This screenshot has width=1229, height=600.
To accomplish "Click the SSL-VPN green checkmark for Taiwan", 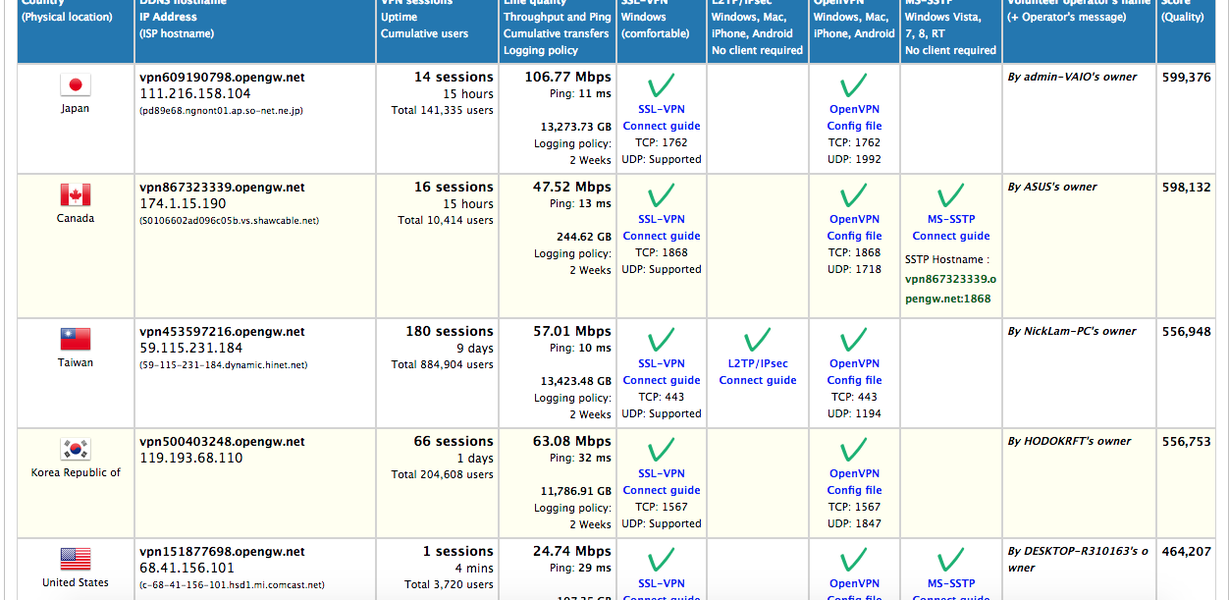I will [x=661, y=339].
